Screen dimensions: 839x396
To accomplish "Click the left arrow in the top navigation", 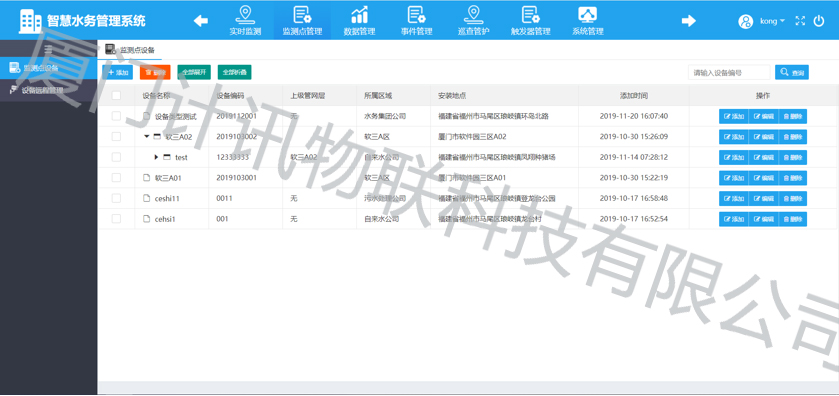I will click(201, 21).
